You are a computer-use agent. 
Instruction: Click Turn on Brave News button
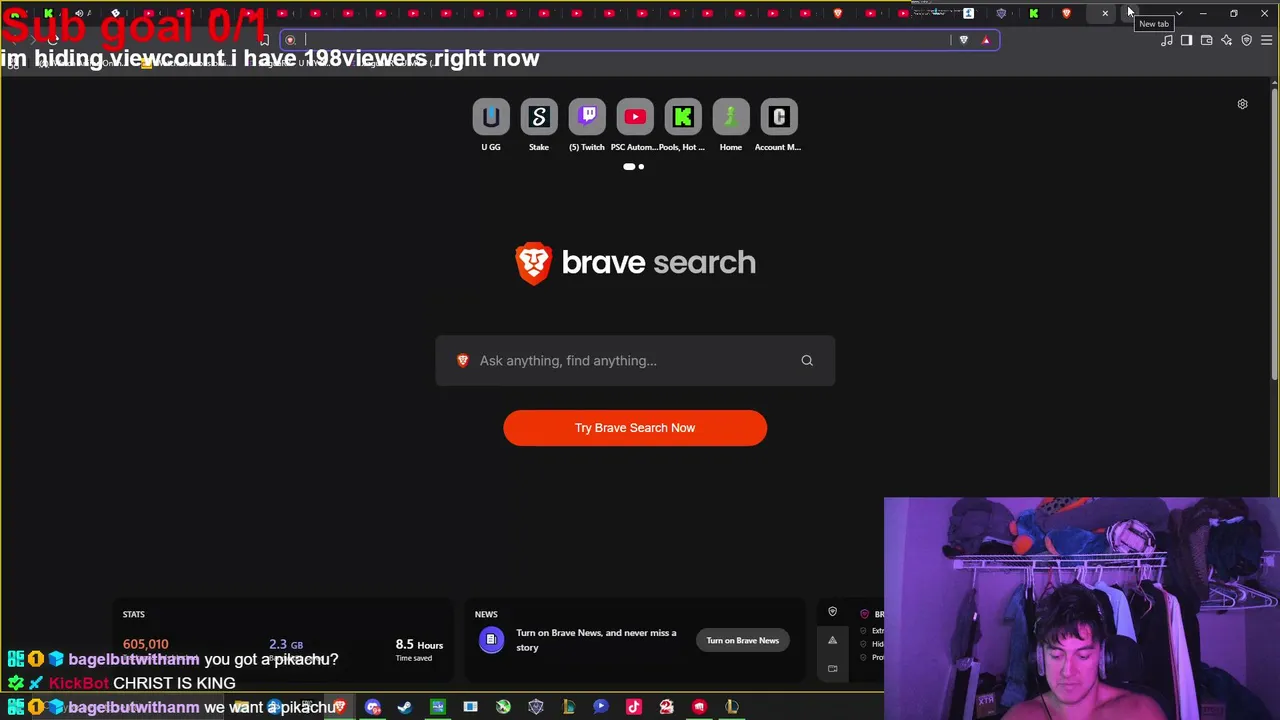click(x=743, y=641)
